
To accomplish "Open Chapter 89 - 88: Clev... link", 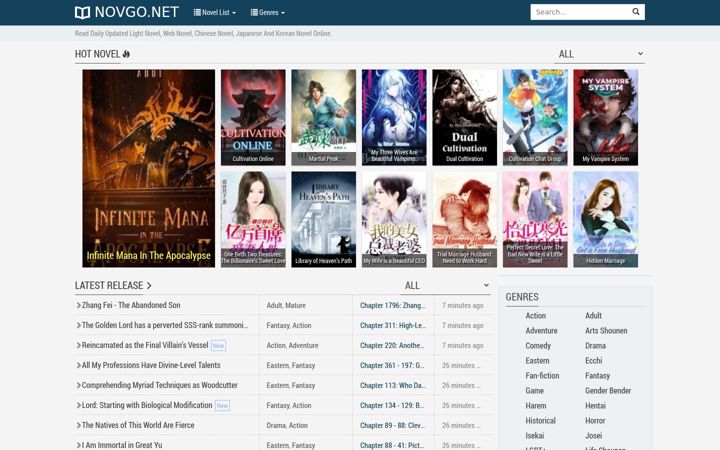I will pos(393,425).
